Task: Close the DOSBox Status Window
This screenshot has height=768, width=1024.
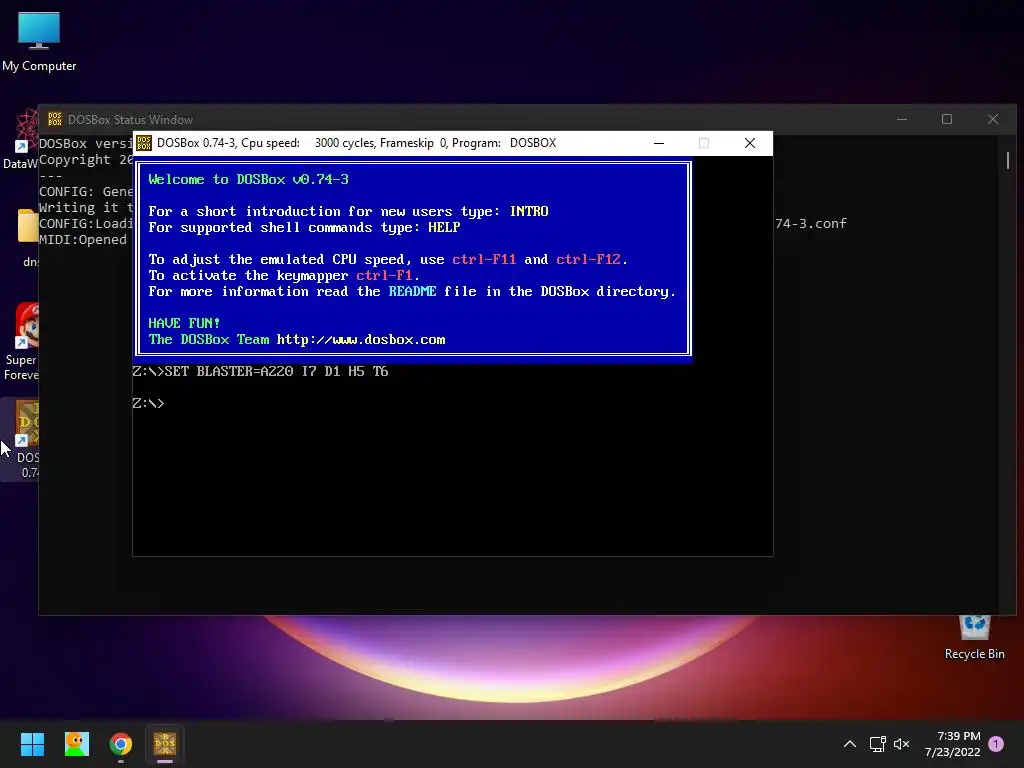Action: 993,119
